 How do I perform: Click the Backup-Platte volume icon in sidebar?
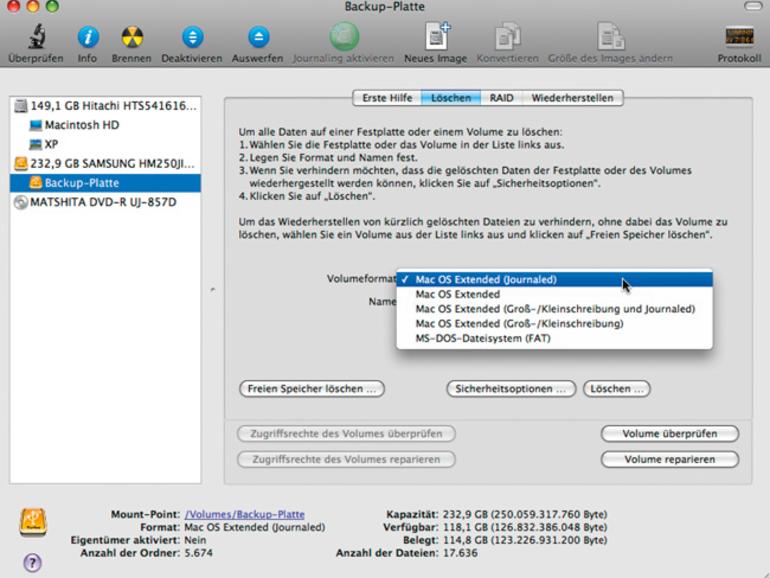coord(35,183)
